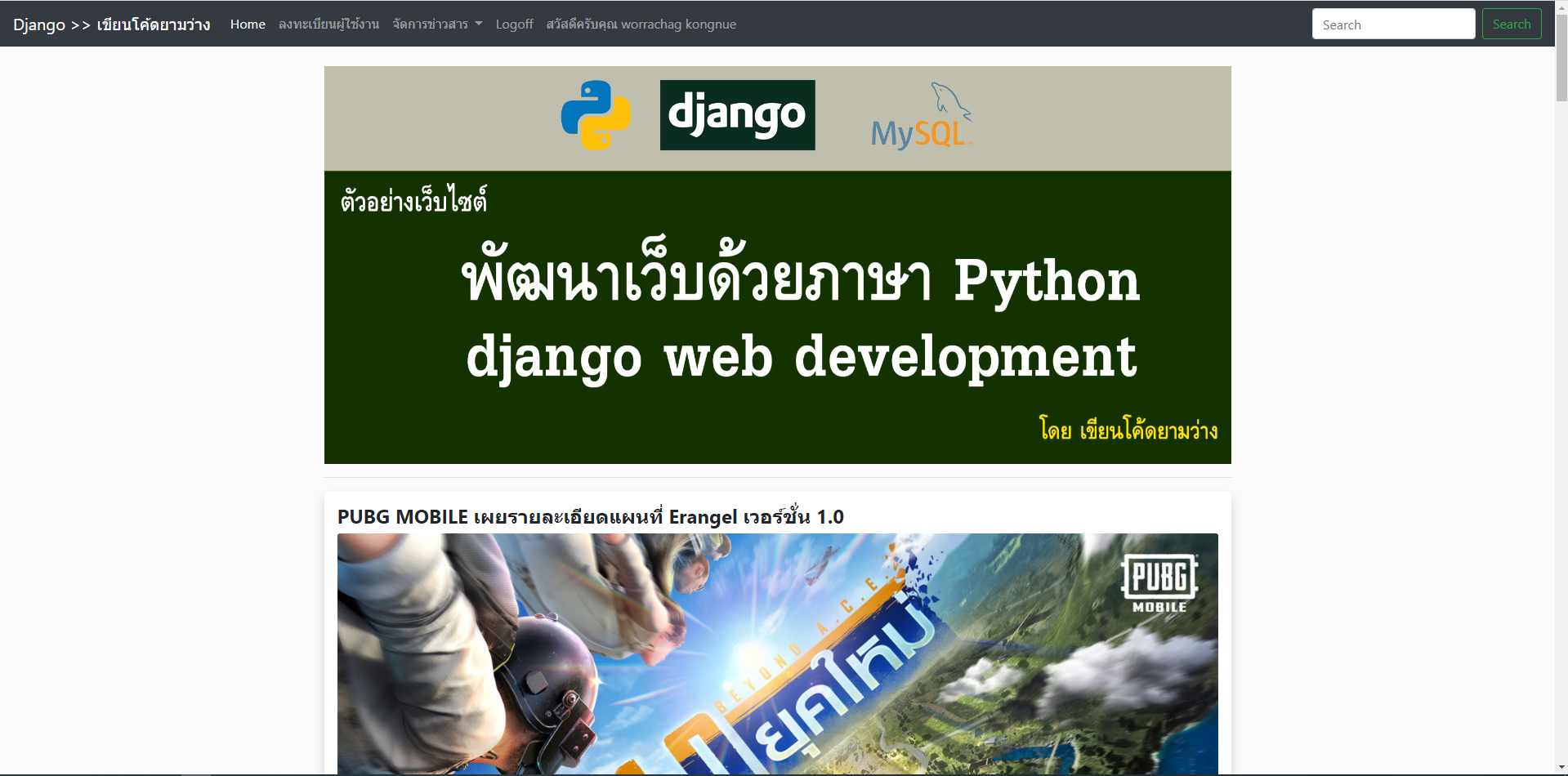Click the scrollbar up arrow

point(1561,7)
